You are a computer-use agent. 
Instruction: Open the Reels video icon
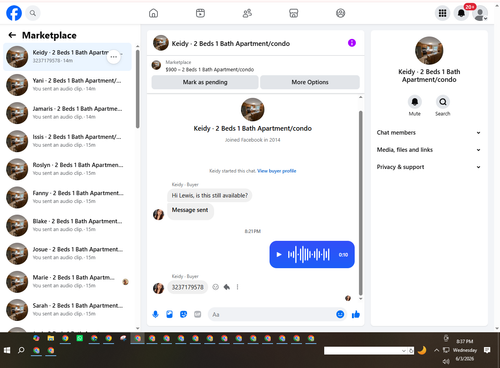(x=200, y=13)
